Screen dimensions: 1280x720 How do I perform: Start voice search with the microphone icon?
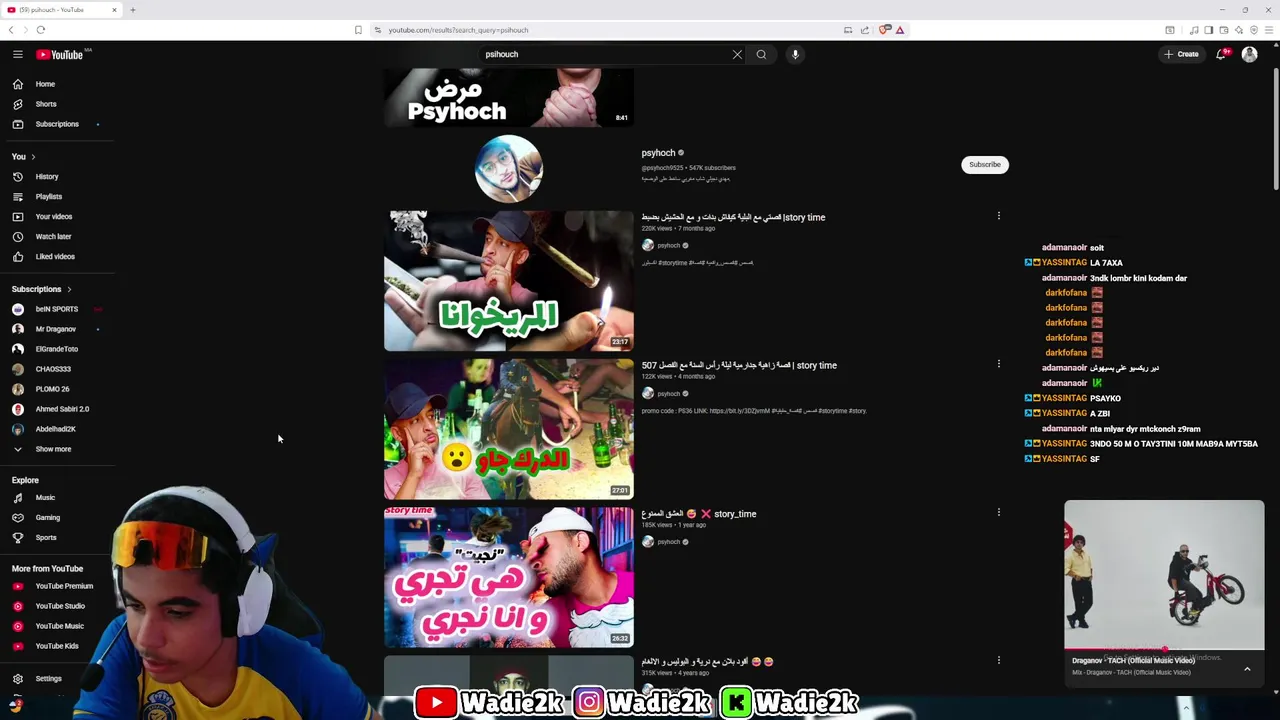(x=795, y=54)
